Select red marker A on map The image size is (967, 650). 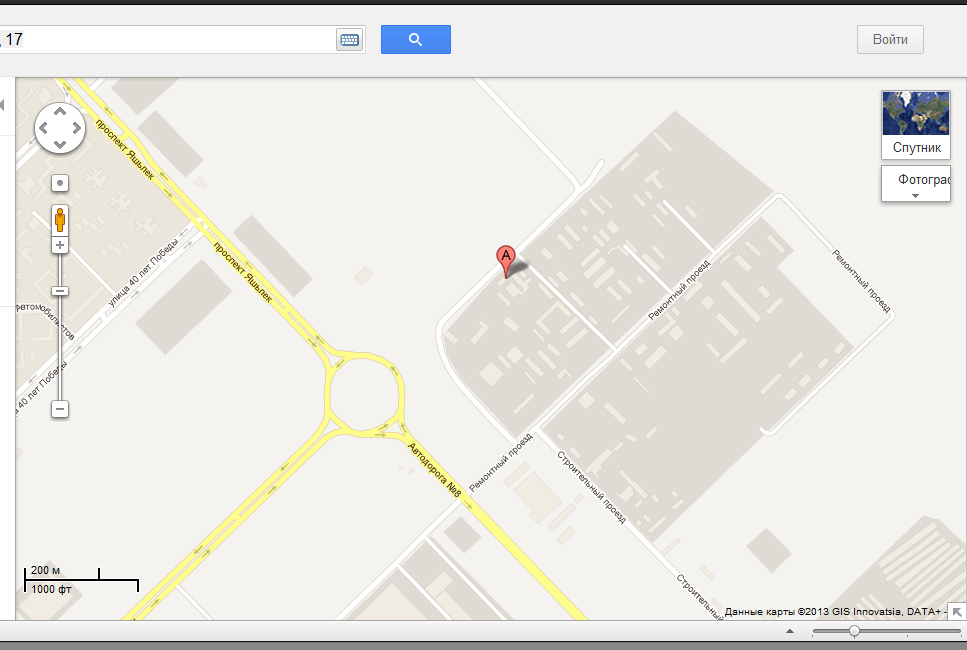506,261
